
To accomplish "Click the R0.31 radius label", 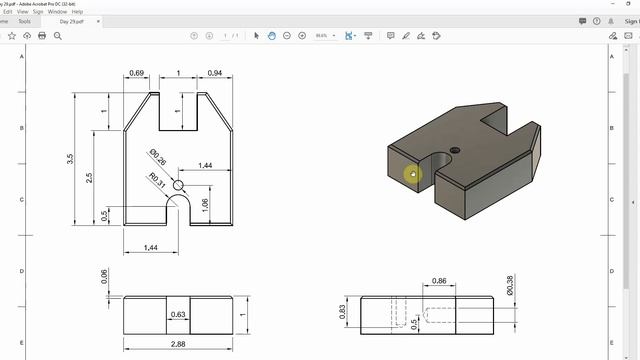I will (157, 180).
